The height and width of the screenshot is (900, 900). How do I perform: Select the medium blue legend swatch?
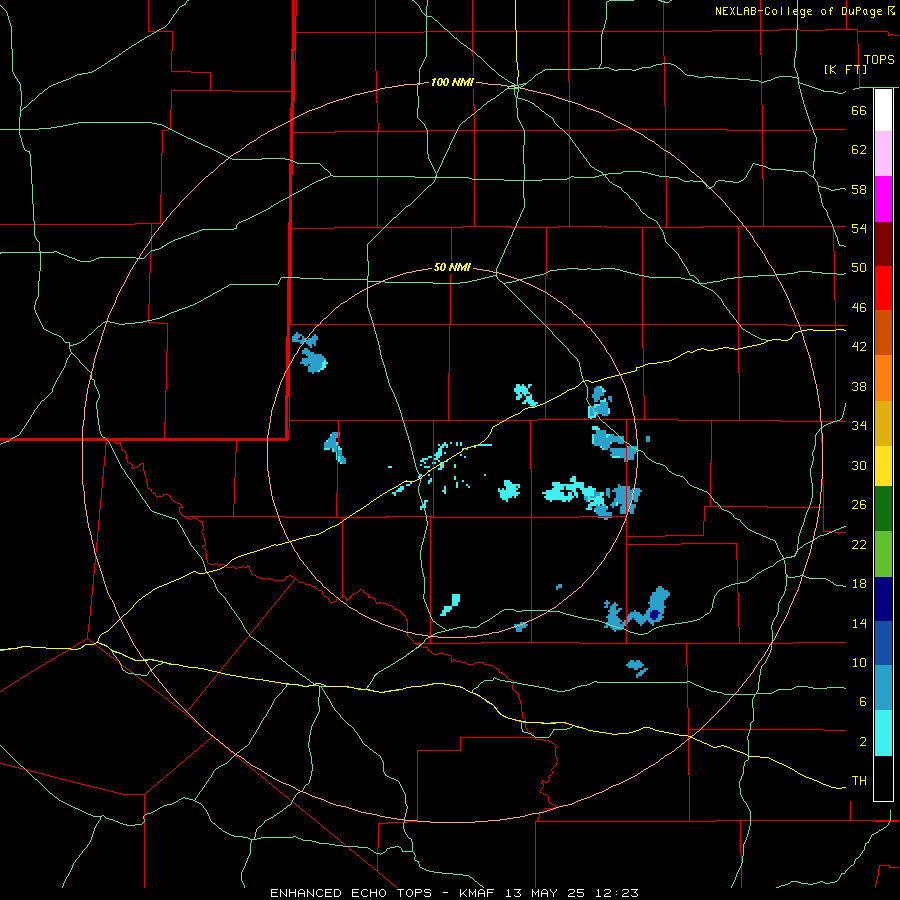click(x=883, y=643)
